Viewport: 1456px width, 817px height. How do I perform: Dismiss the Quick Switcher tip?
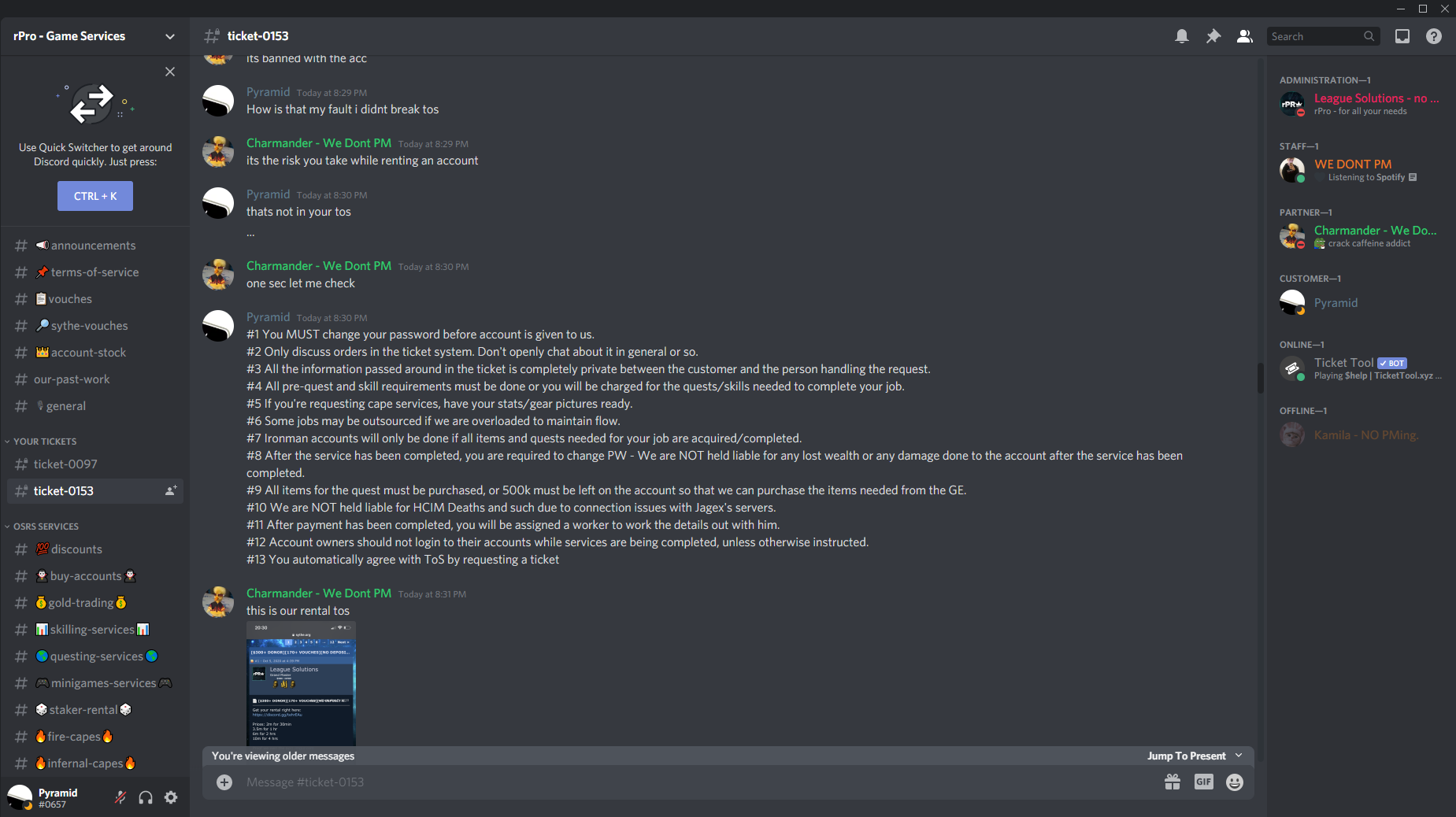pos(170,72)
